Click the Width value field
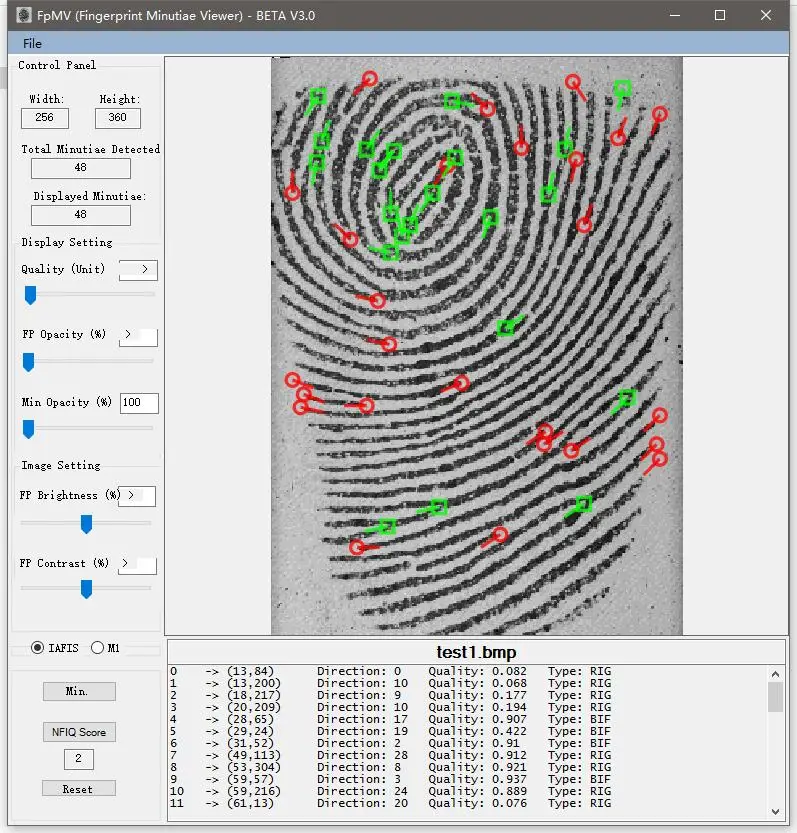Screen dimensions: 797x833 [45, 118]
